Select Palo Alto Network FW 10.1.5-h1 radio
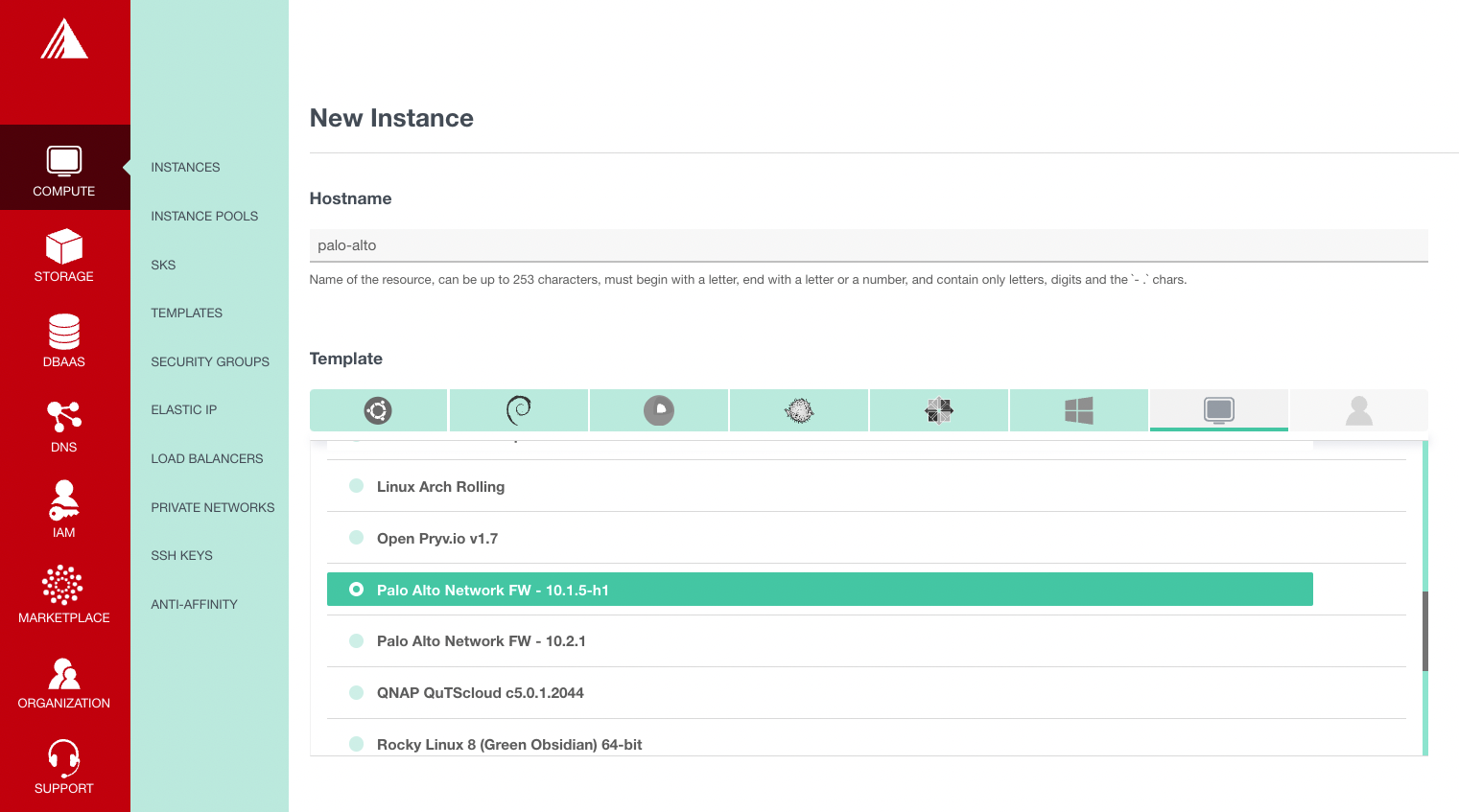This screenshot has height=812, width=1459. tap(356, 590)
